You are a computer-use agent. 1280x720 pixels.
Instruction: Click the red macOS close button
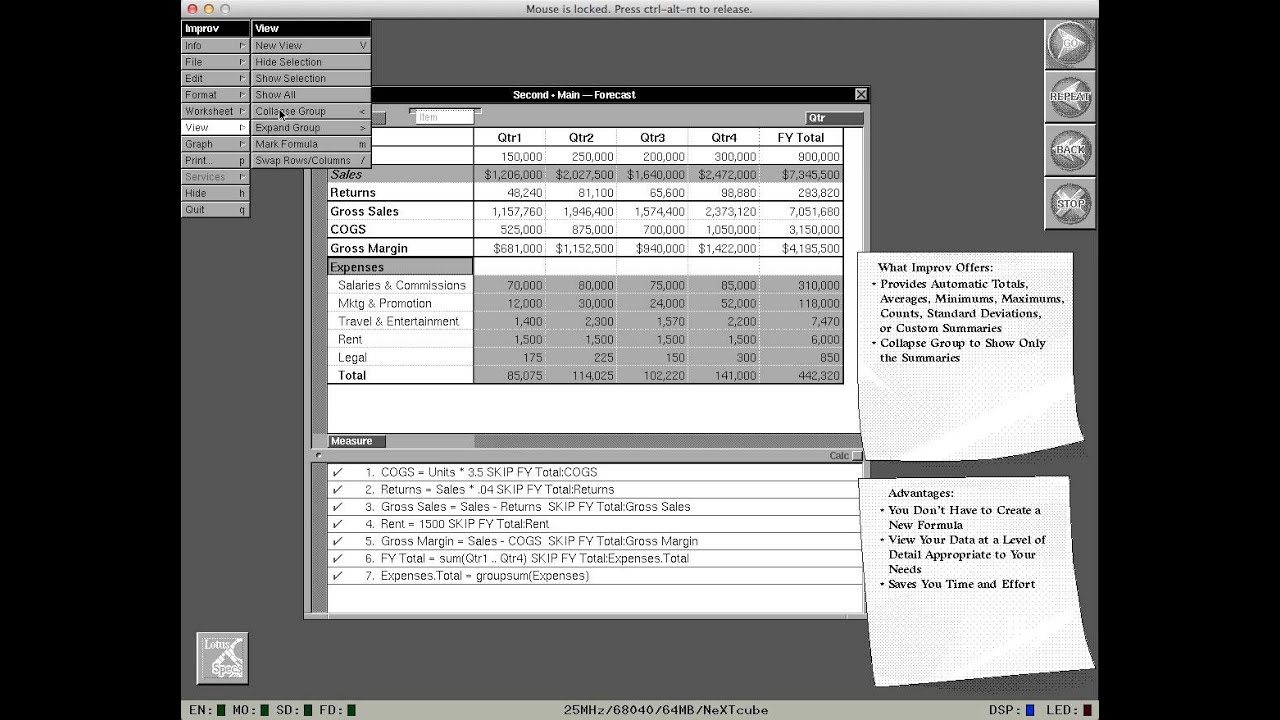coord(192,9)
